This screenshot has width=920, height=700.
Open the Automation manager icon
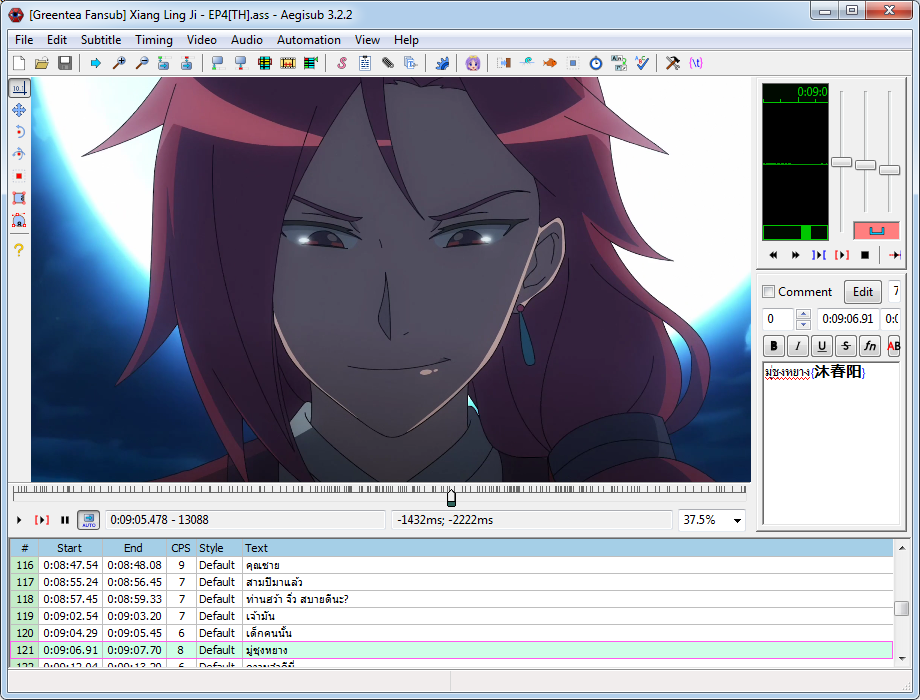coord(442,63)
